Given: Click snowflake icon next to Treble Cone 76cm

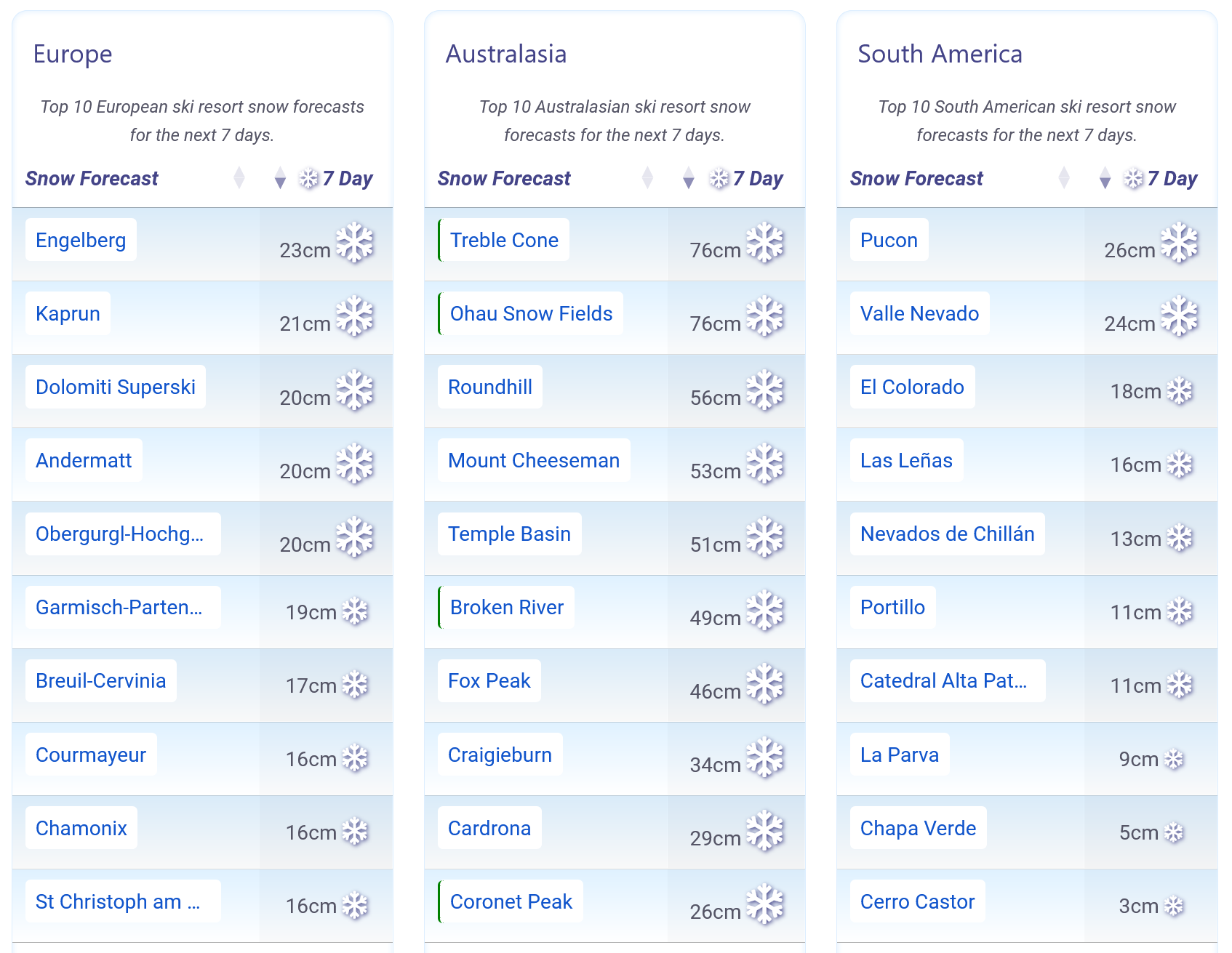Looking at the screenshot, I should click(765, 243).
